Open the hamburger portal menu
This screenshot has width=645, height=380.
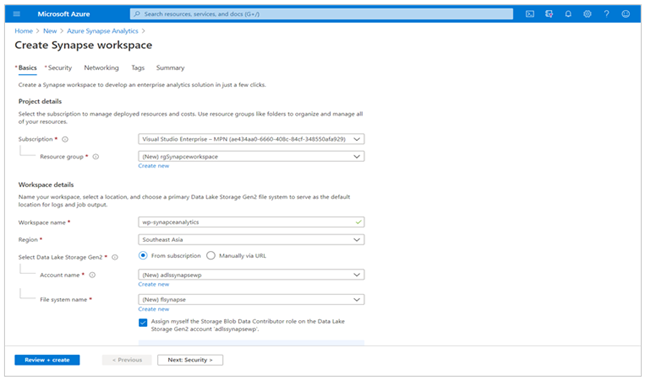[16, 14]
